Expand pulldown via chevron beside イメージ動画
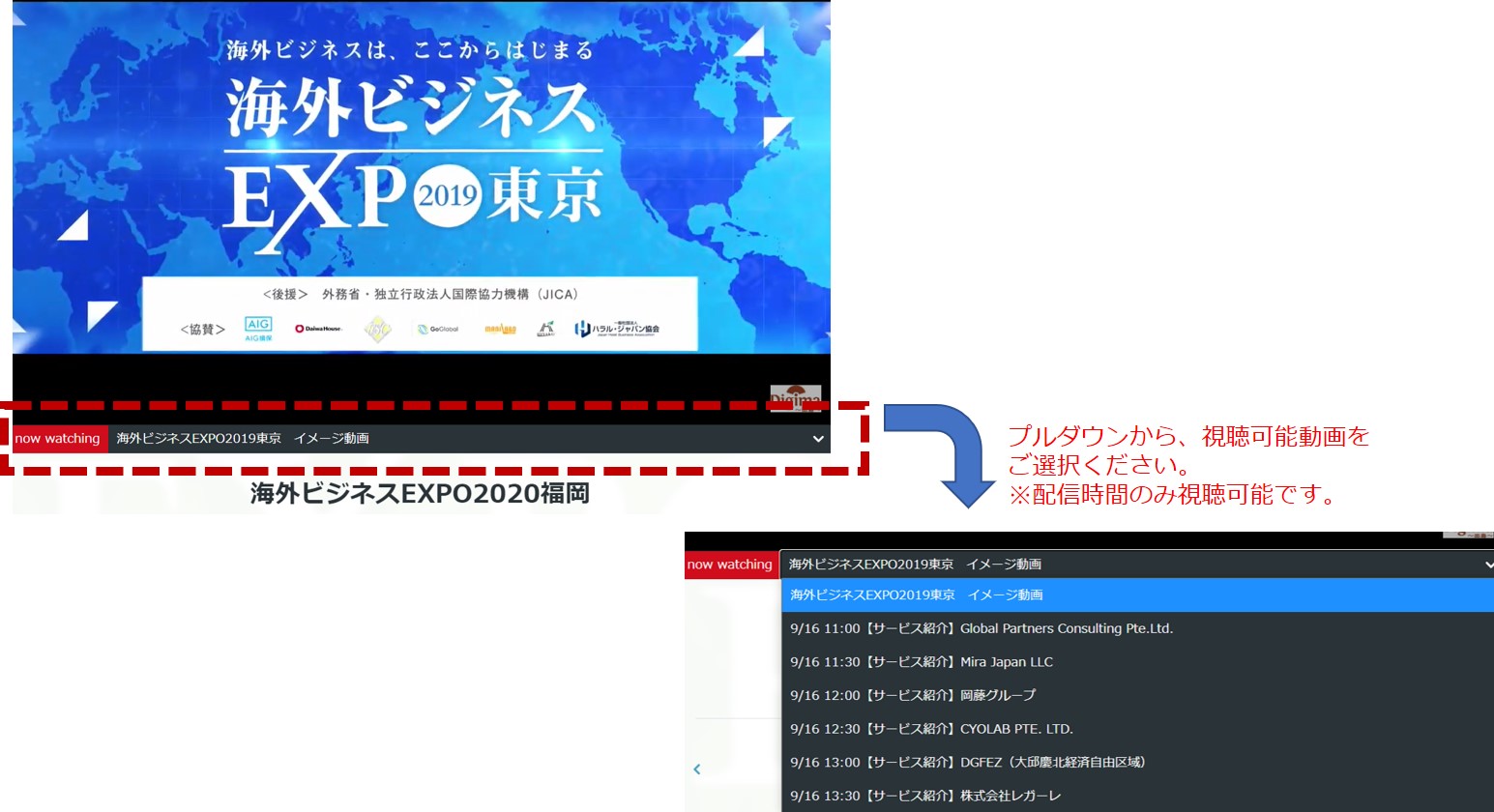 818,439
